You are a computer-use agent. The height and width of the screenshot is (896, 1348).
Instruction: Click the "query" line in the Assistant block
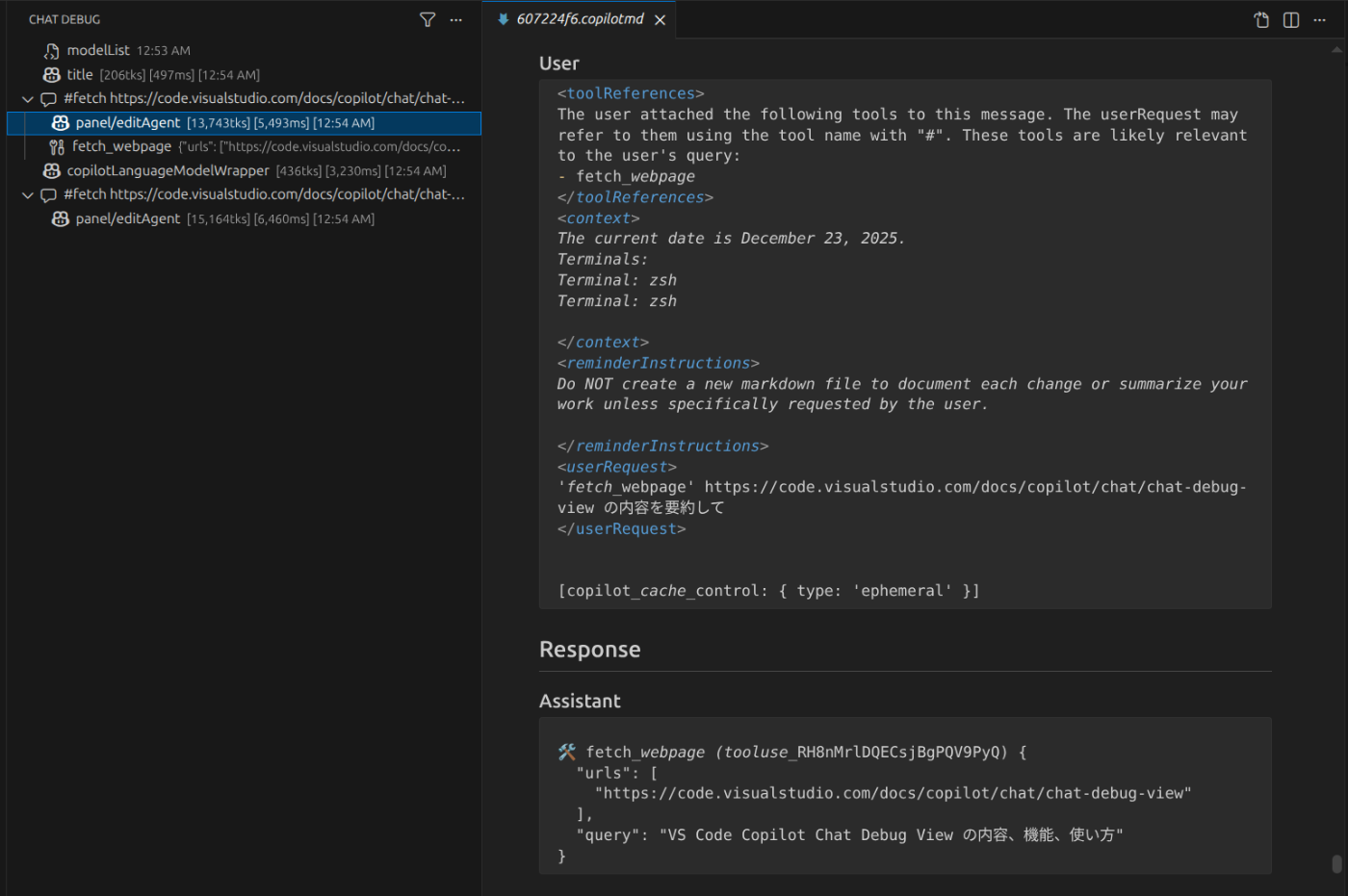coord(849,835)
